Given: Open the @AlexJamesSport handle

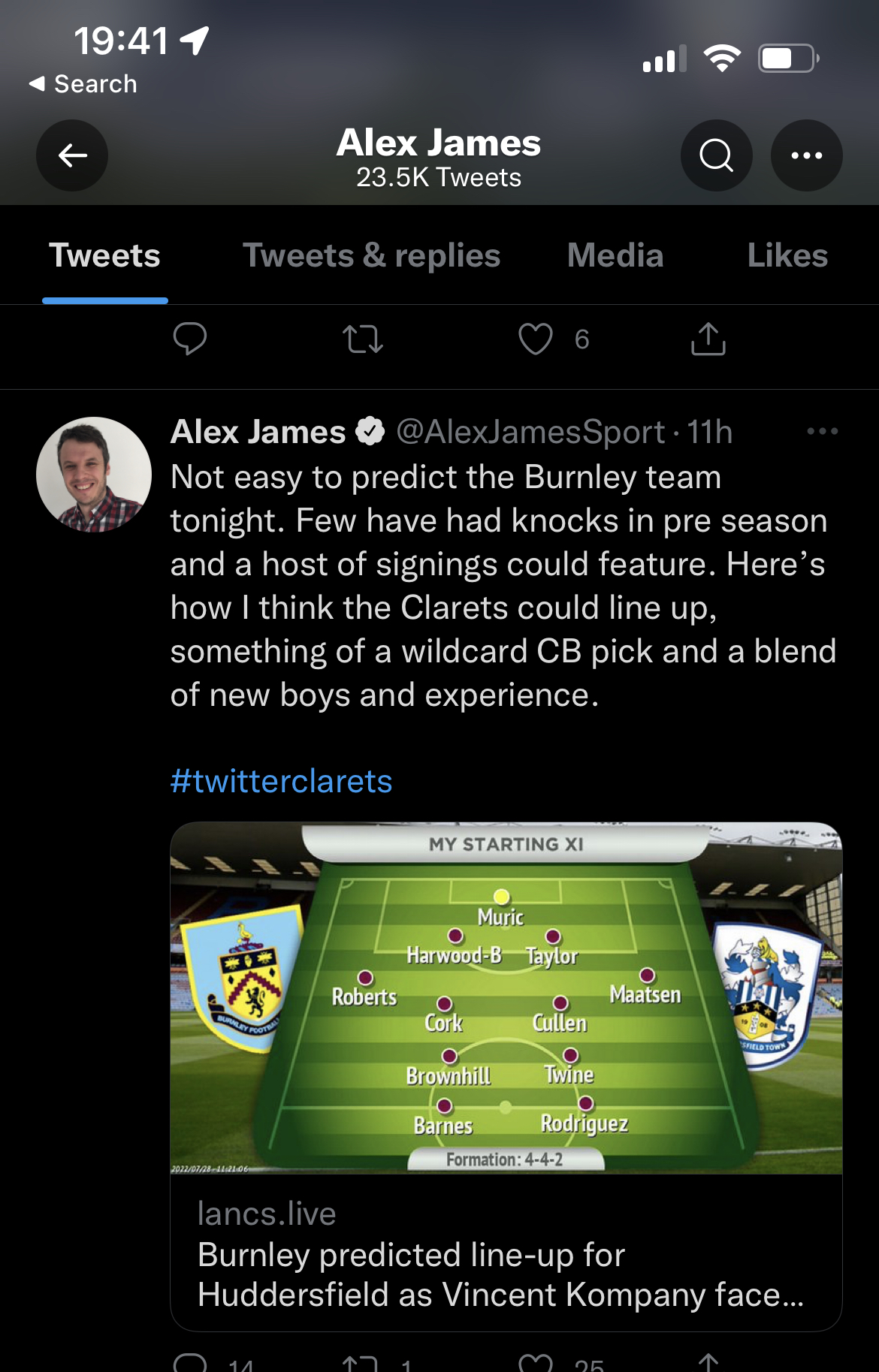Looking at the screenshot, I should click(530, 432).
